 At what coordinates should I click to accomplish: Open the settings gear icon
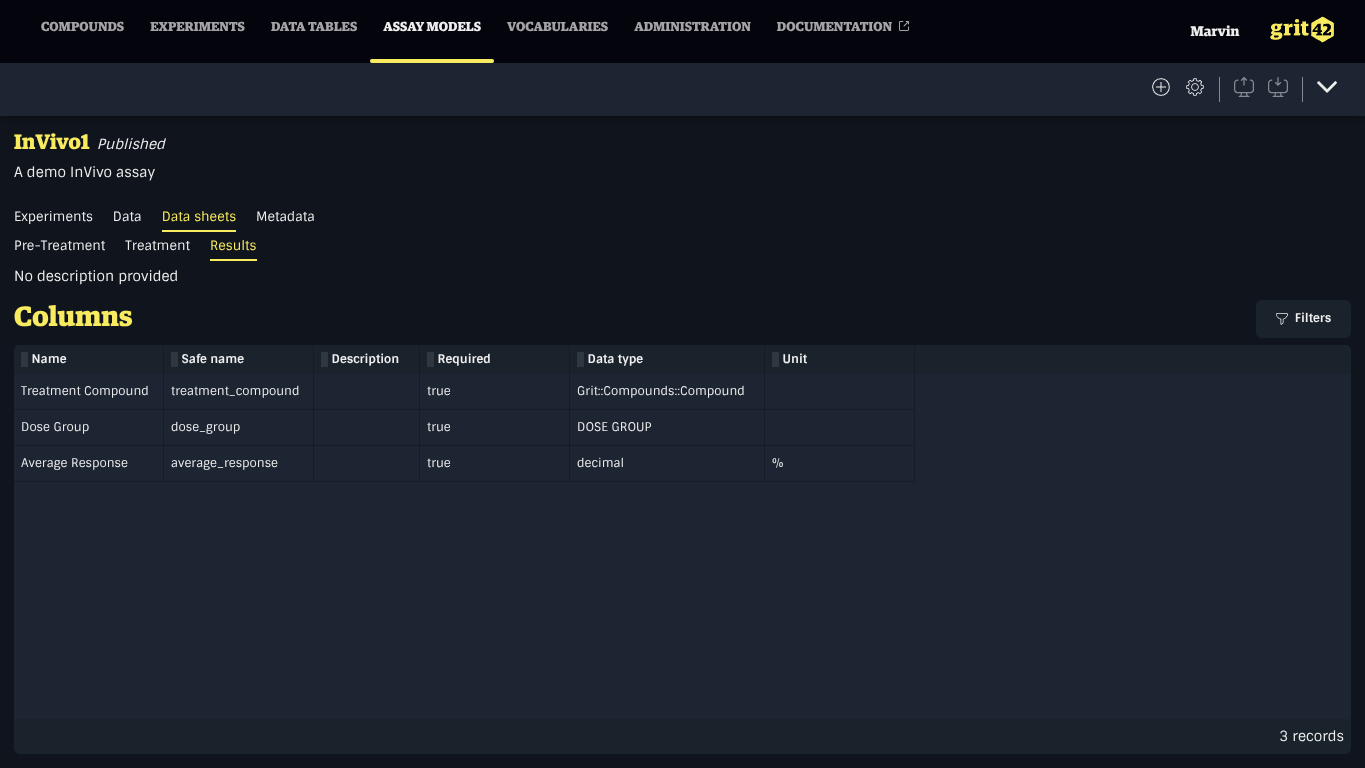point(1195,87)
